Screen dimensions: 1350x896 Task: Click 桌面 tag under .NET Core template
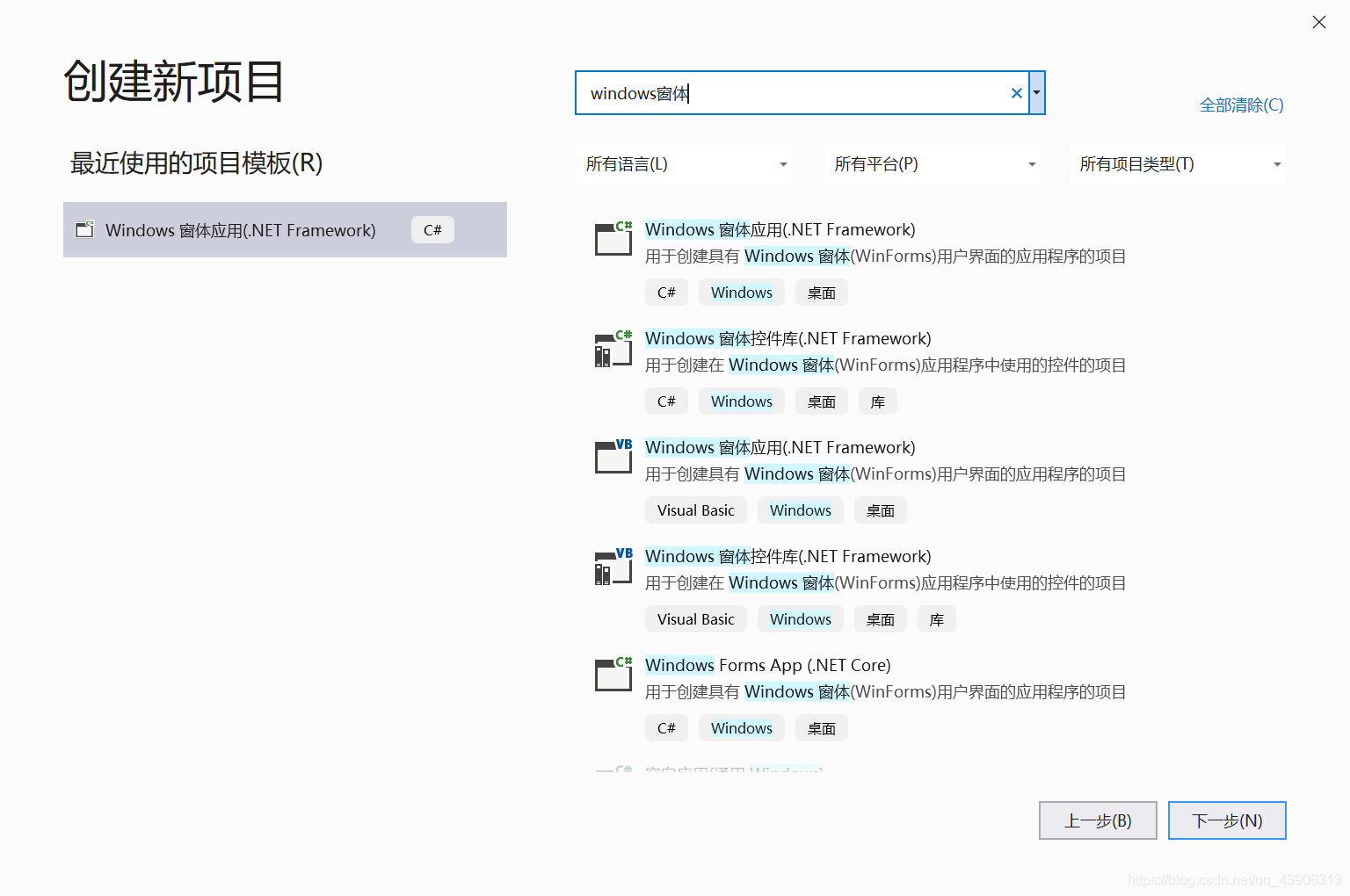tap(822, 728)
